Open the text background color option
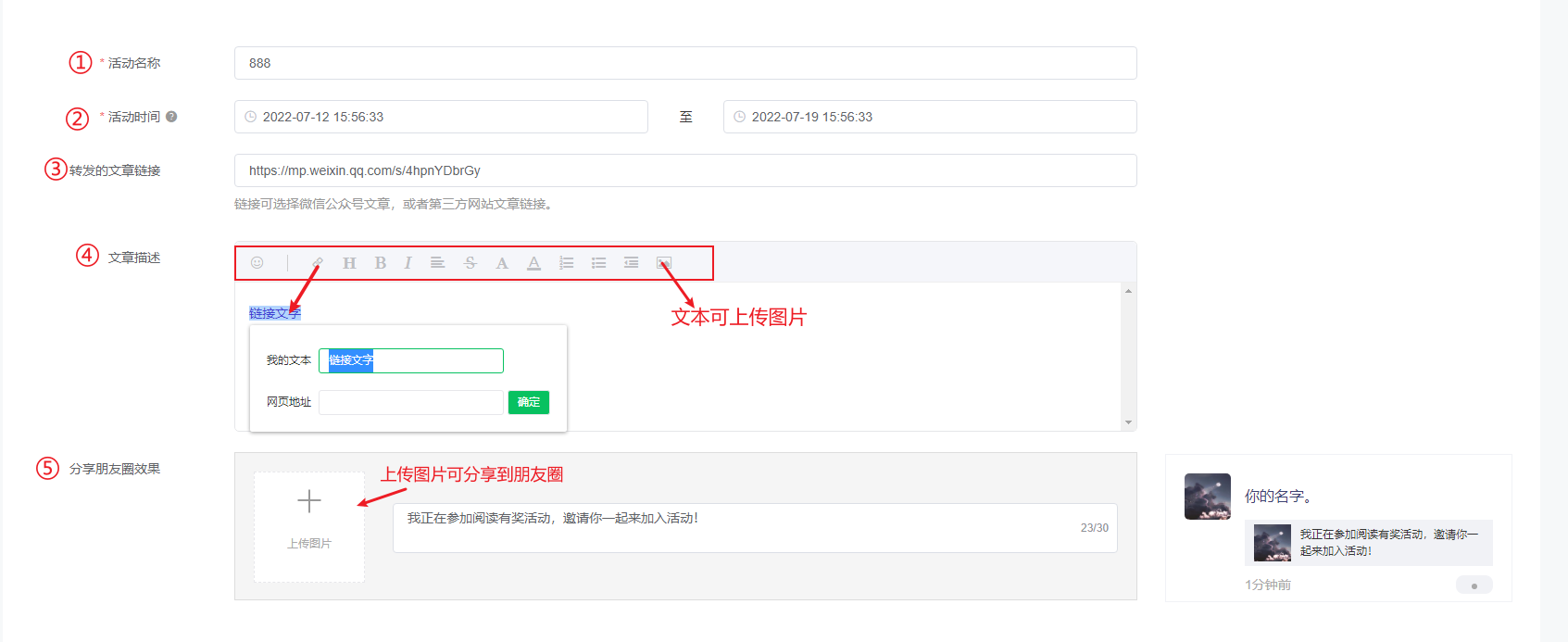 click(534, 263)
